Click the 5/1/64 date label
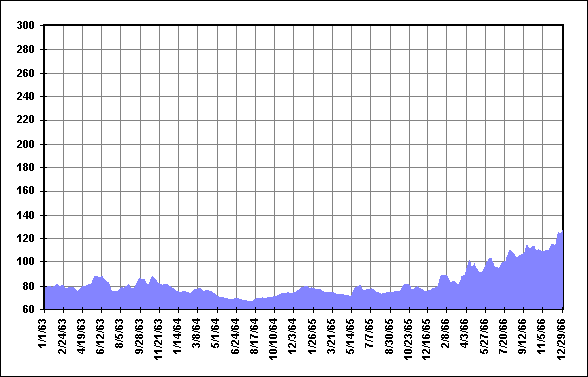The image size is (588, 377). click(216, 333)
